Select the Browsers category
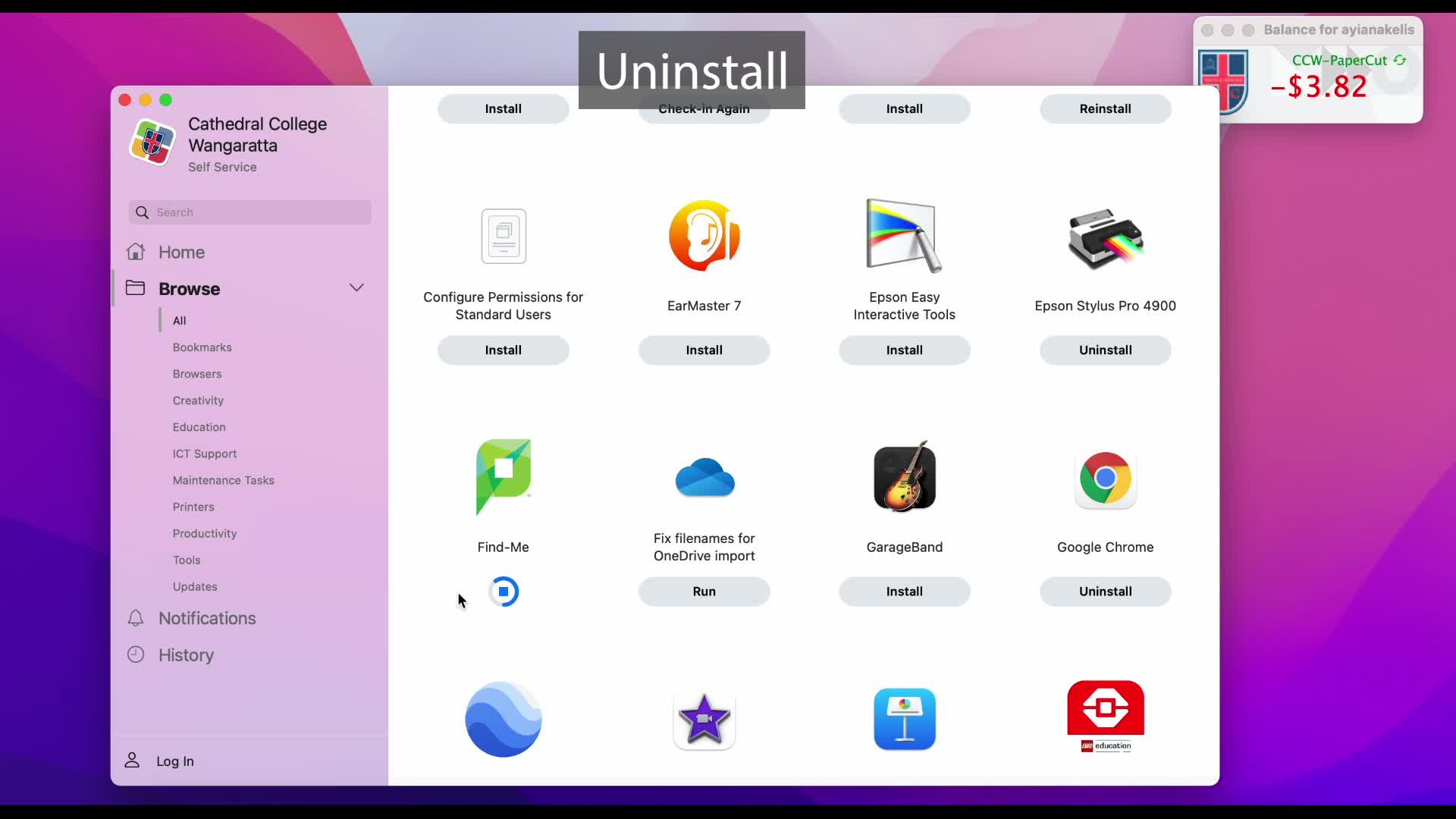This screenshot has height=819, width=1456. coord(196,374)
